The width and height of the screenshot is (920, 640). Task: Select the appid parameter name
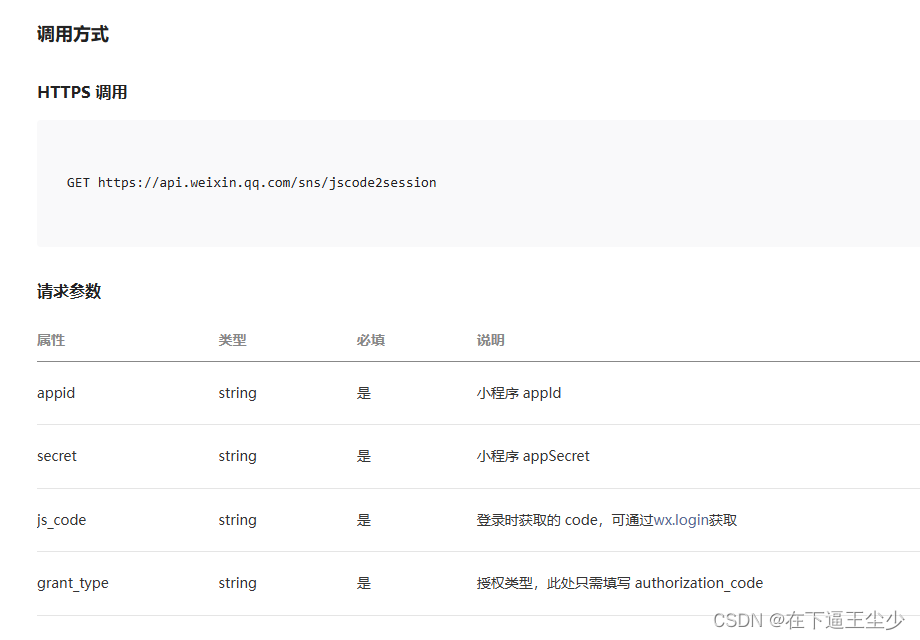click(x=56, y=392)
